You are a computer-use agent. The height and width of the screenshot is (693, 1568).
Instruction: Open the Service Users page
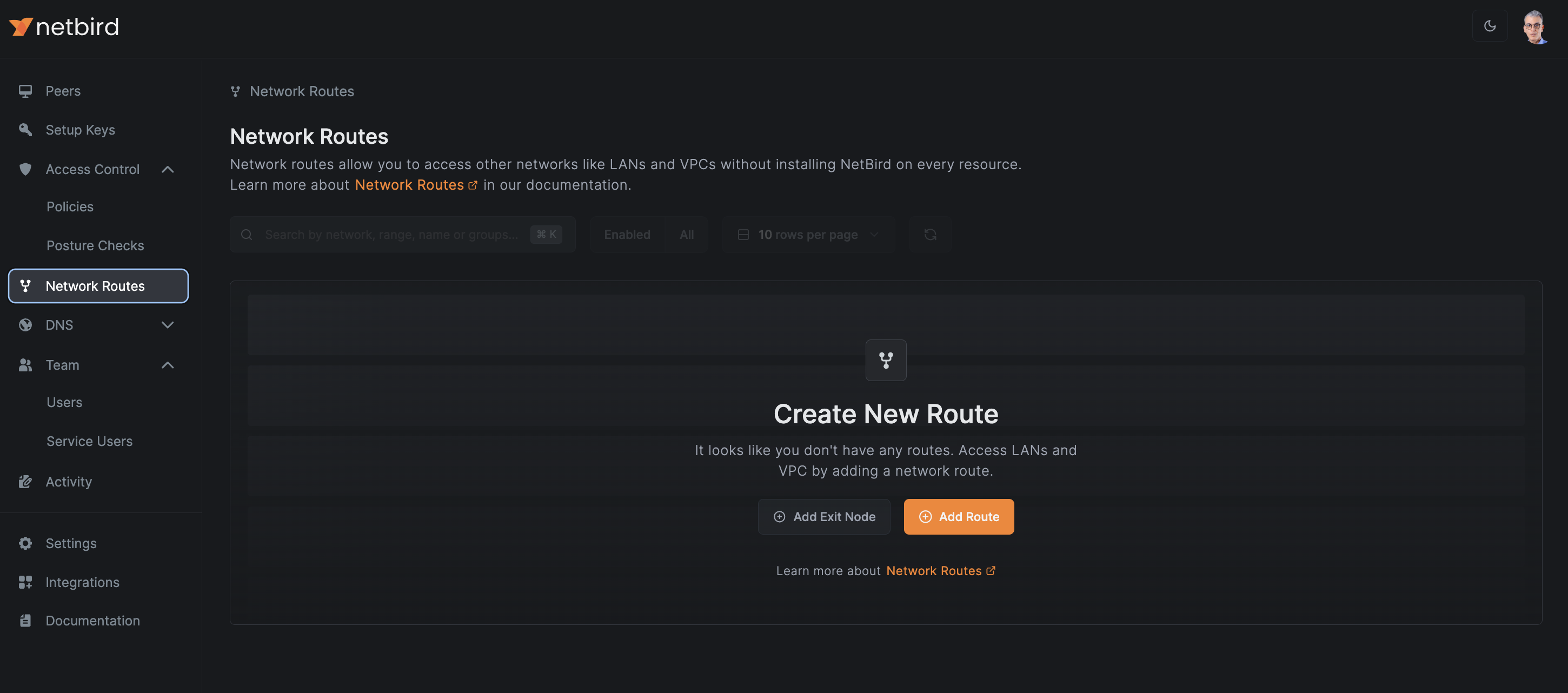[89, 441]
